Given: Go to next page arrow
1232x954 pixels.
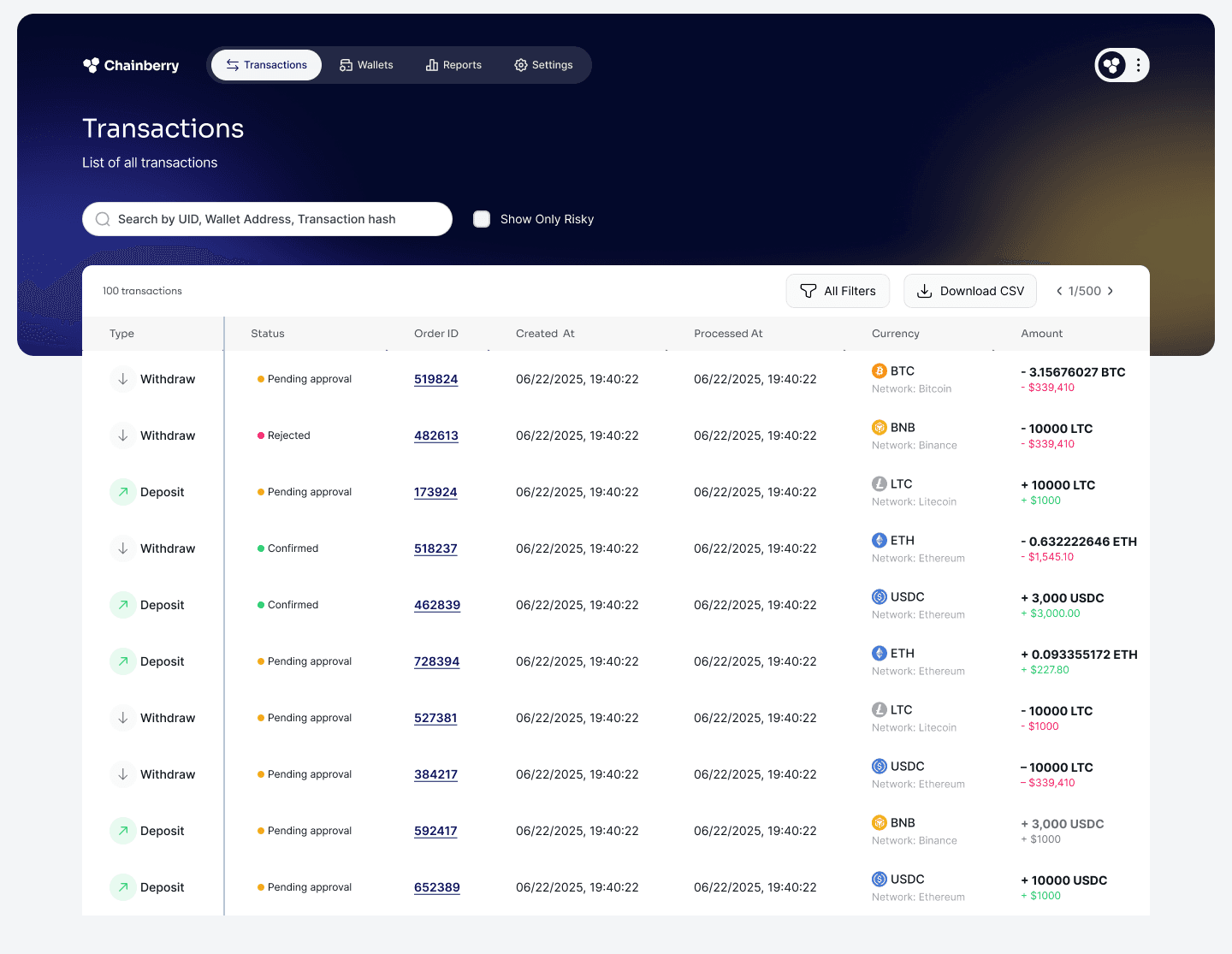Looking at the screenshot, I should pos(1111,291).
